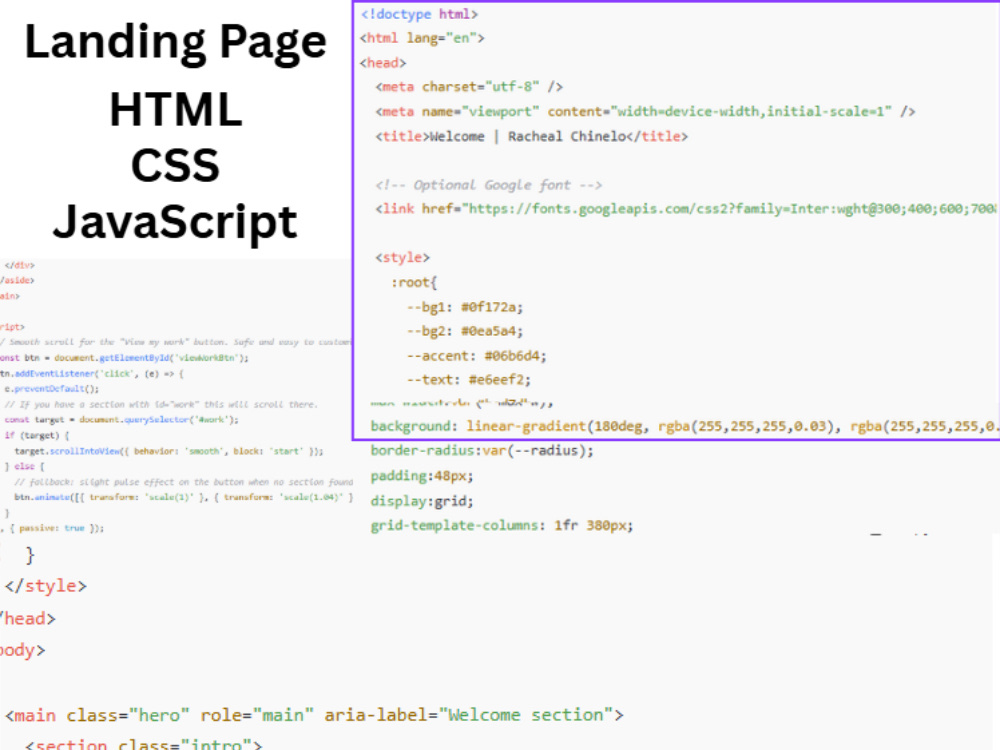Click the "--bg2: #0ea5a4;" variable line
Screen dimensions: 1000x750
coord(464,331)
